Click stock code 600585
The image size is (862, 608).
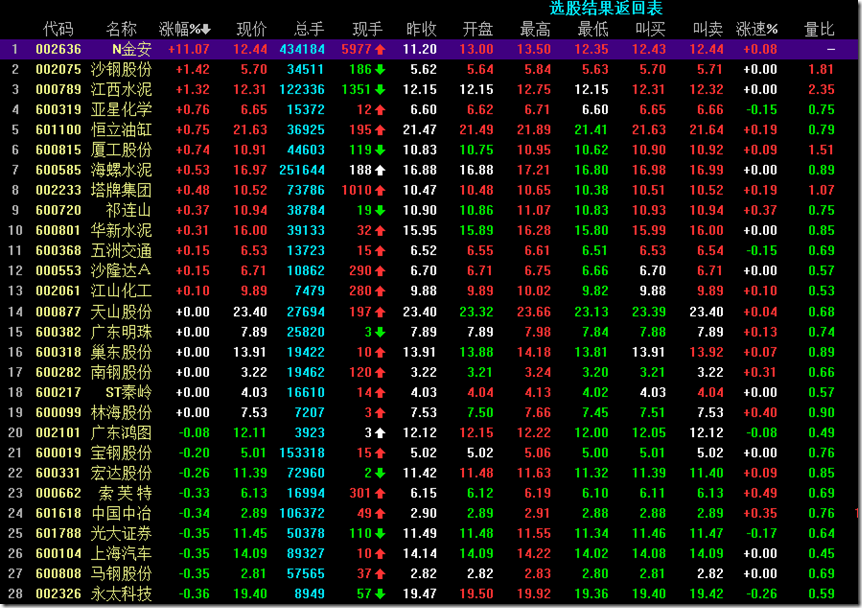(x=58, y=170)
